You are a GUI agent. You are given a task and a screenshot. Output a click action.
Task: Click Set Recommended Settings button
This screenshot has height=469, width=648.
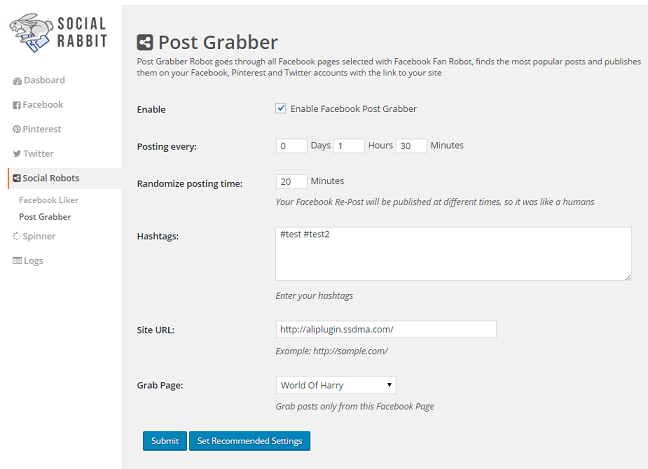click(x=250, y=441)
